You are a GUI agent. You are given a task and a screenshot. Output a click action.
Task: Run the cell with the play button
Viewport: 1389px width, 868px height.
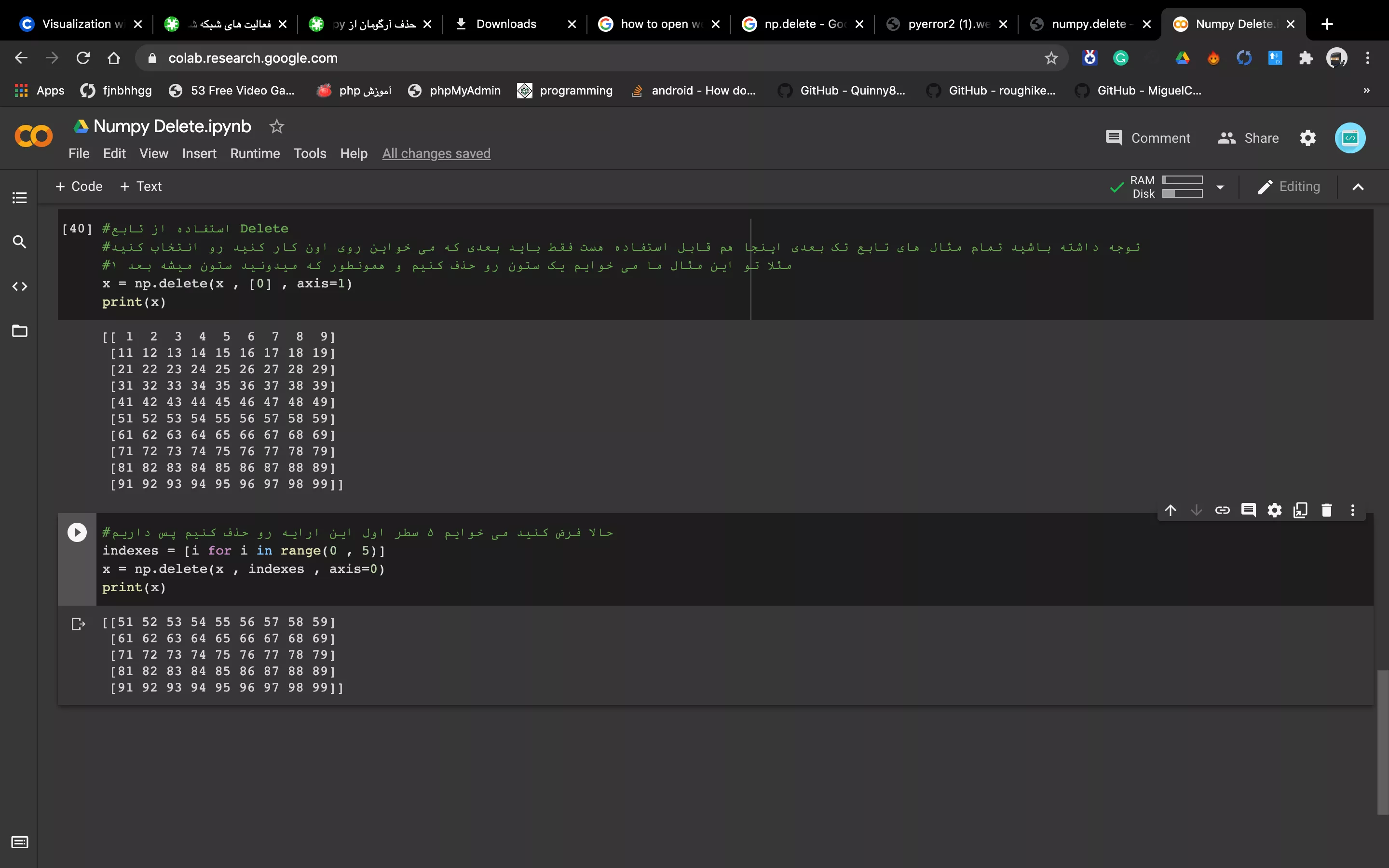coord(77,532)
